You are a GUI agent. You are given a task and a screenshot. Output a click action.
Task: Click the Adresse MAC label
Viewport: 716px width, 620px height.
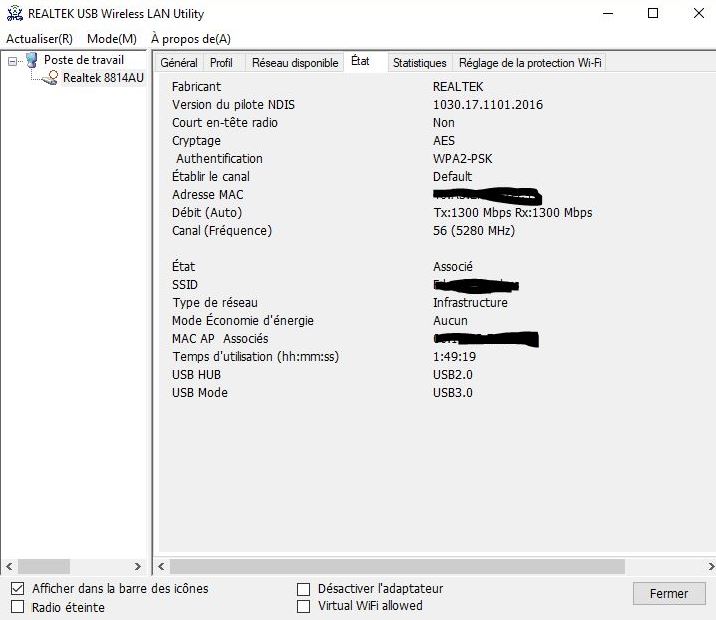click(207, 194)
